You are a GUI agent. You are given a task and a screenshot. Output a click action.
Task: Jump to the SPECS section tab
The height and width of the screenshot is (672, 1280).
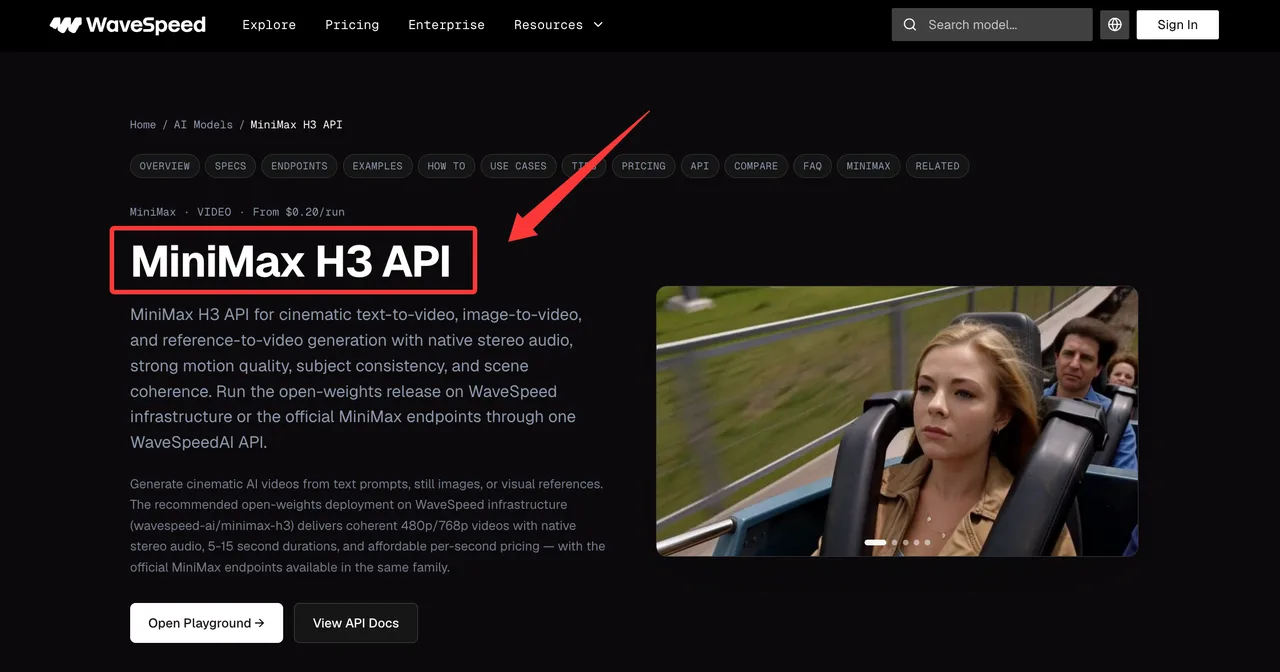tap(230, 166)
